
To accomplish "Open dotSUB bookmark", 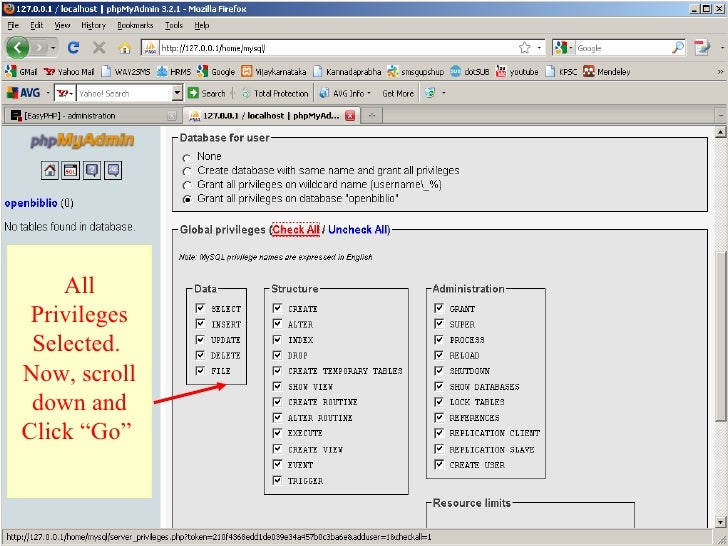I will (469, 72).
